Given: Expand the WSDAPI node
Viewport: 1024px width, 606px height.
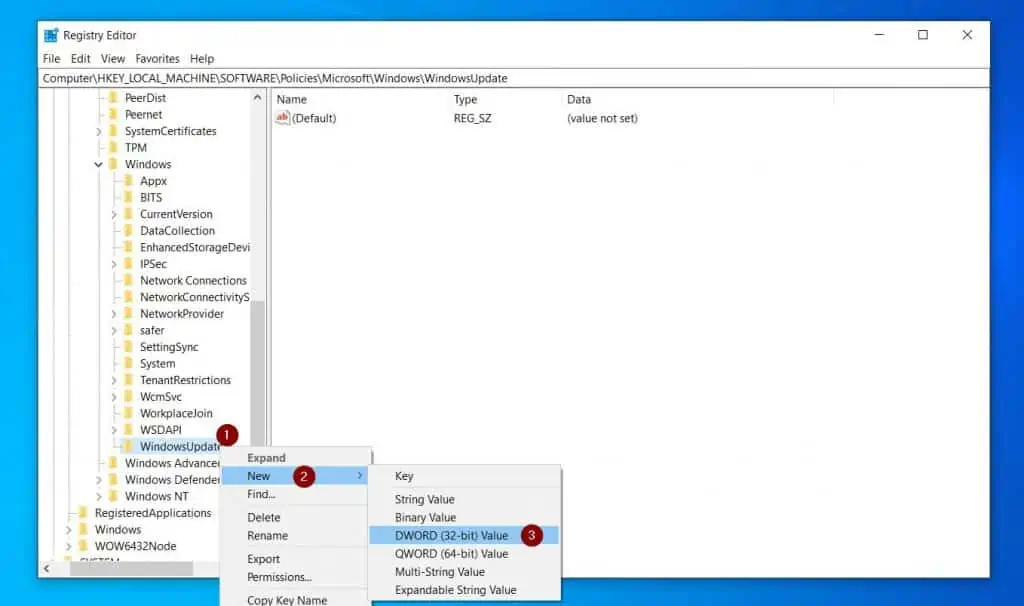Looking at the screenshot, I should pyautogui.click(x=114, y=430).
